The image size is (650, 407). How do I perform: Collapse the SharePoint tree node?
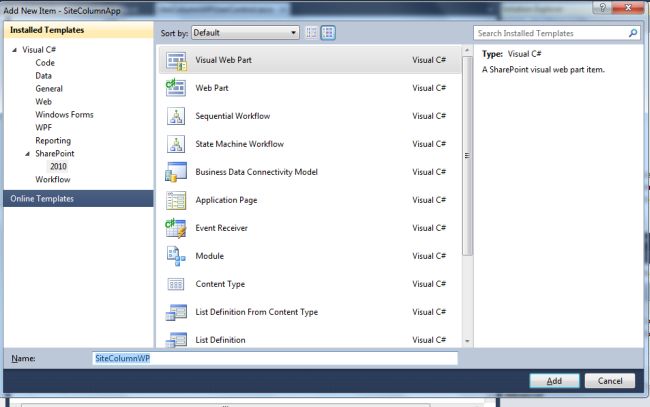pyautogui.click(x=27, y=154)
